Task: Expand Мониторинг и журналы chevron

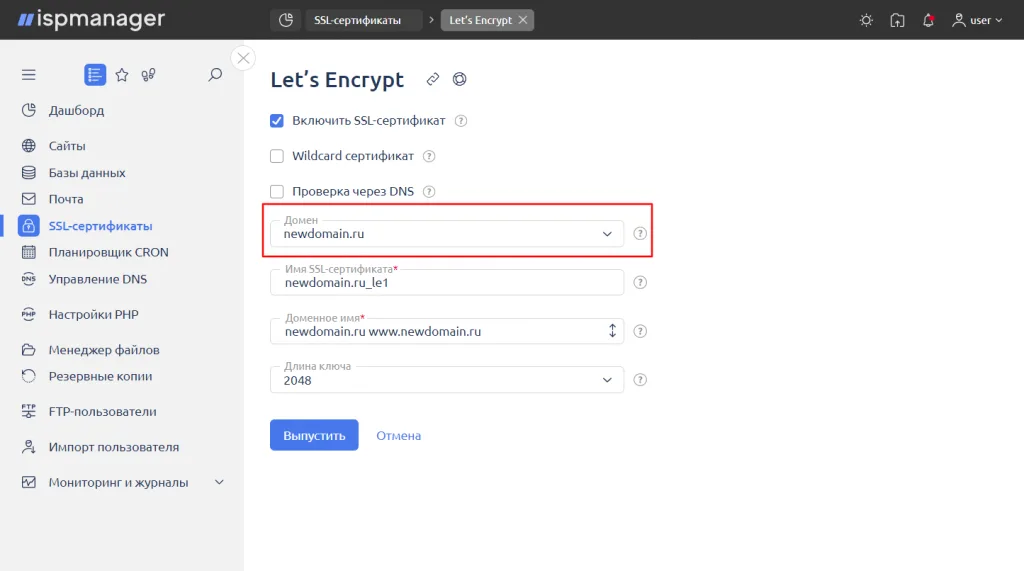Action: (x=219, y=482)
